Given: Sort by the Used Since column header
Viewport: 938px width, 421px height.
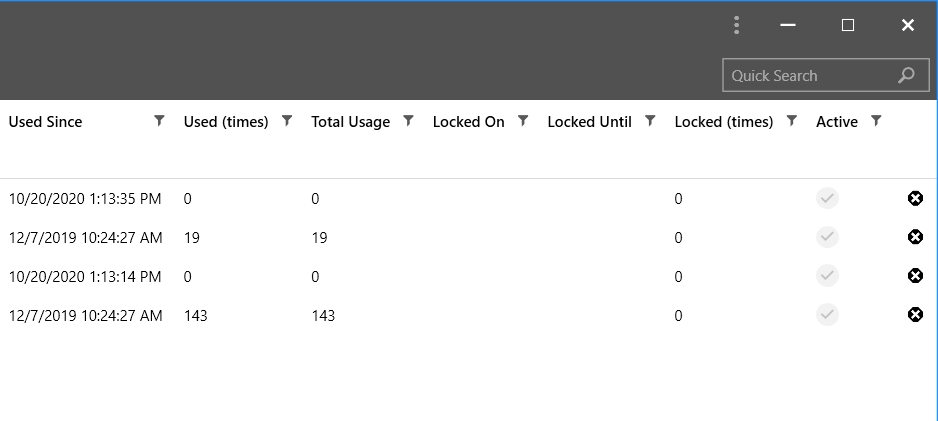Looking at the screenshot, I should click(45, 122).
